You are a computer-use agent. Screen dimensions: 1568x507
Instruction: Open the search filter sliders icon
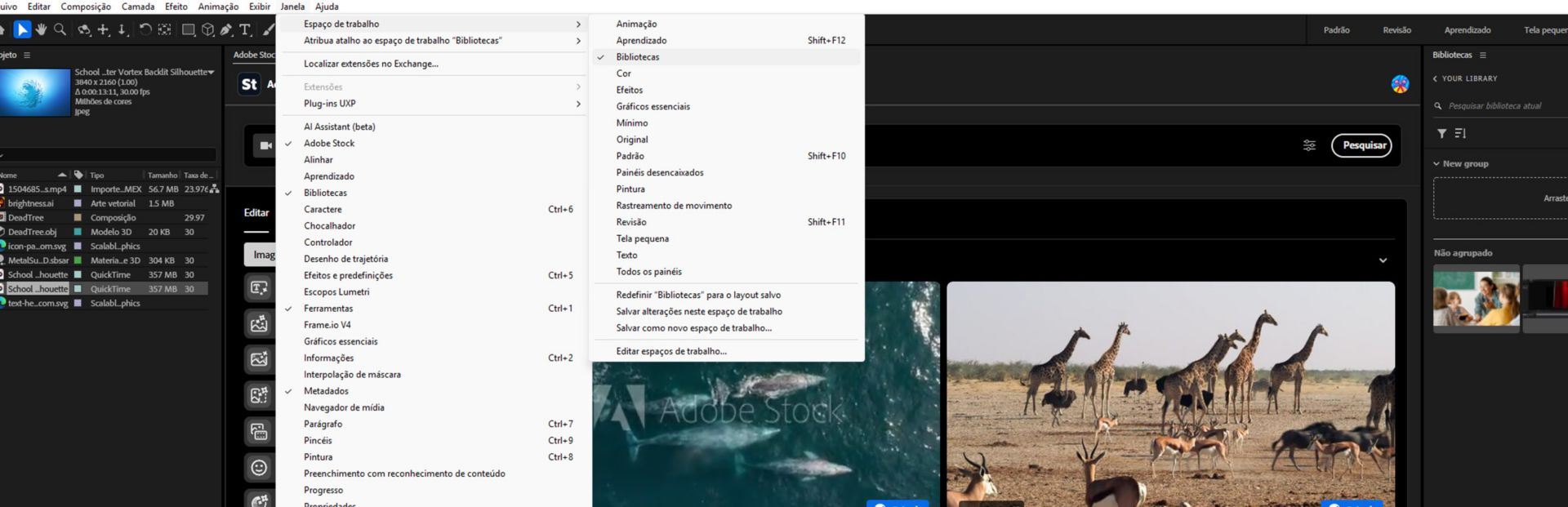[1309, 145]
